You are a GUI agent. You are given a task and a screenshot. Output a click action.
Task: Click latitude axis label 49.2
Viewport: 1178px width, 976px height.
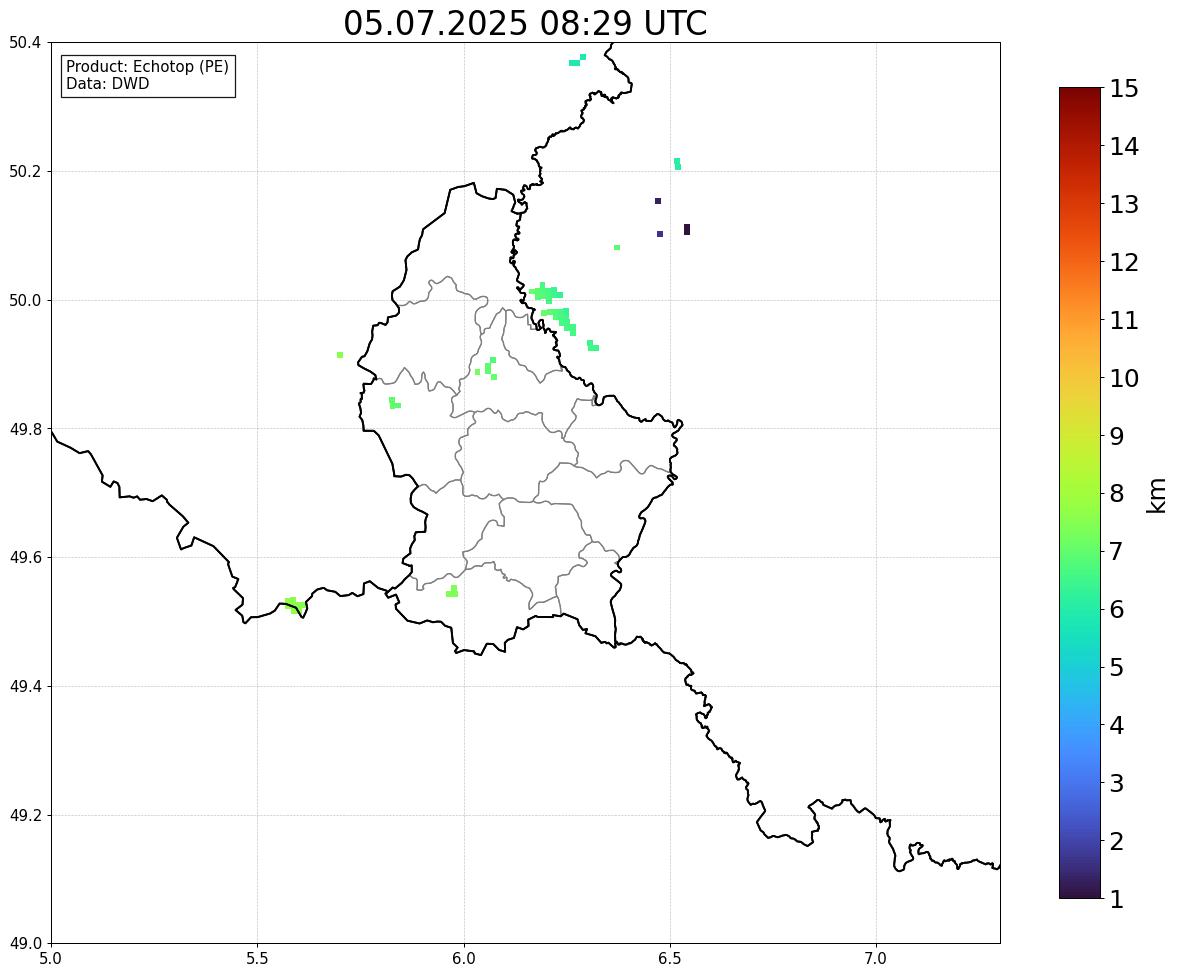[x=25, y=815]
